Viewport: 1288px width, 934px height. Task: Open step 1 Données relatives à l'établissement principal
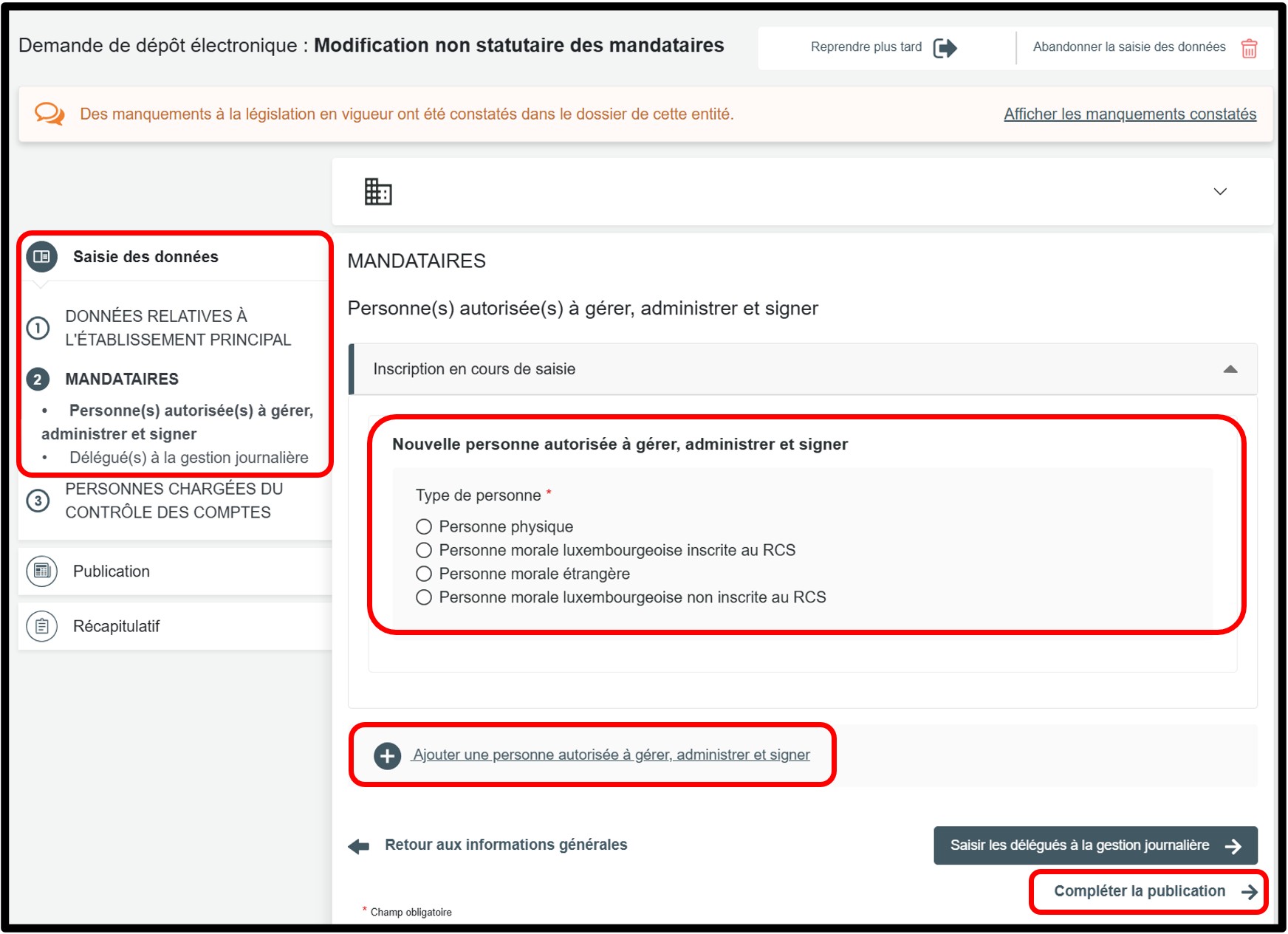[177, 328]
